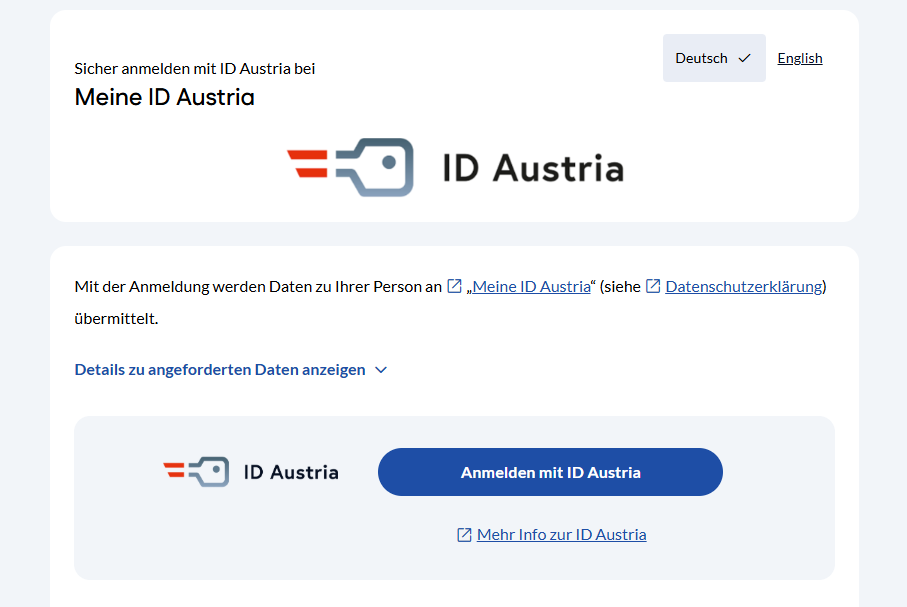Switch the page language to English
The width and height of the screenshot is (907, 607).
[x=800, y=58]
